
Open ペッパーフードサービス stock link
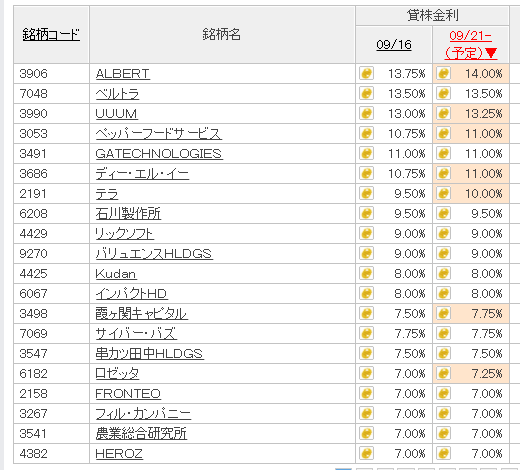pos(158,134)
